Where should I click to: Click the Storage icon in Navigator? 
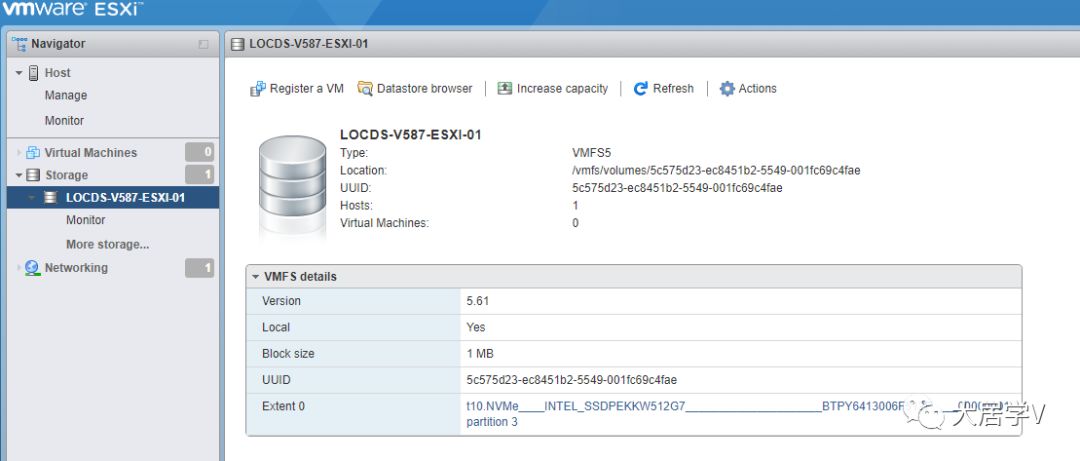tap(33, 175)
